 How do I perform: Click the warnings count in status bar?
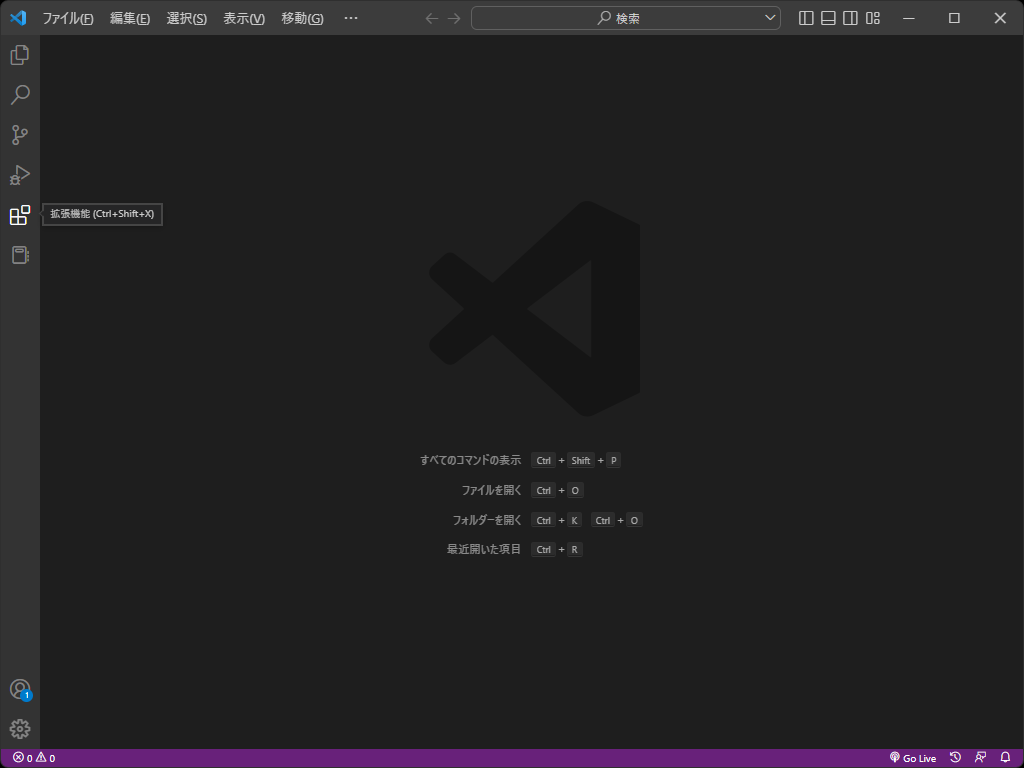point(46,758)
